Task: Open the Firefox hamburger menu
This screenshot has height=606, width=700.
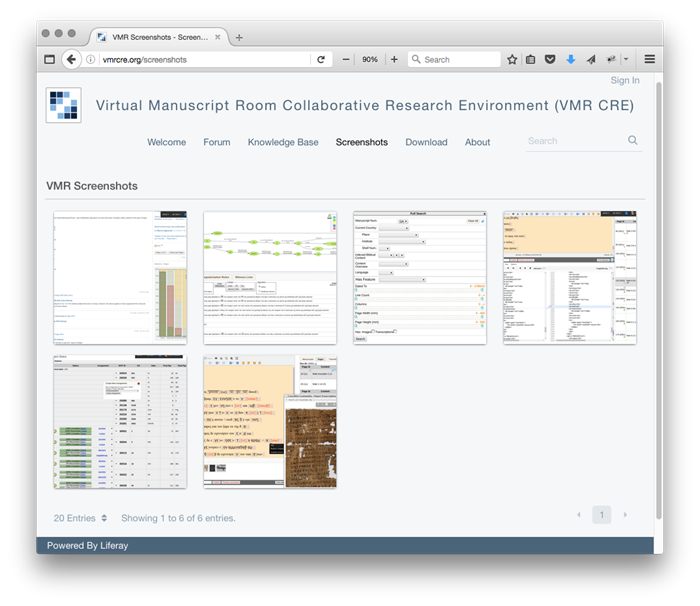Action: pyautogui.click(x=649, y=60)
